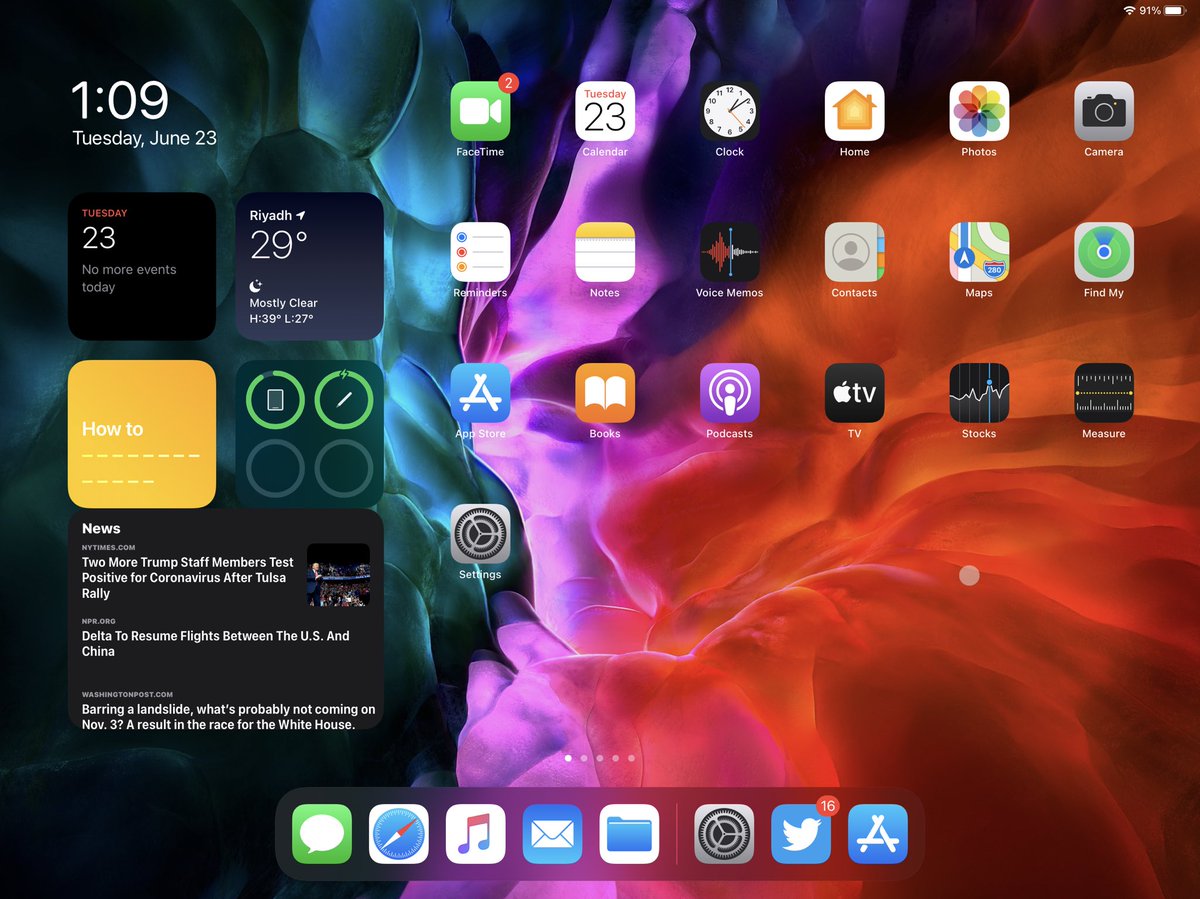Tap the 1:09 clock display
The width and height of the screenshot is (1200, 899).
(x=120, y=101)
